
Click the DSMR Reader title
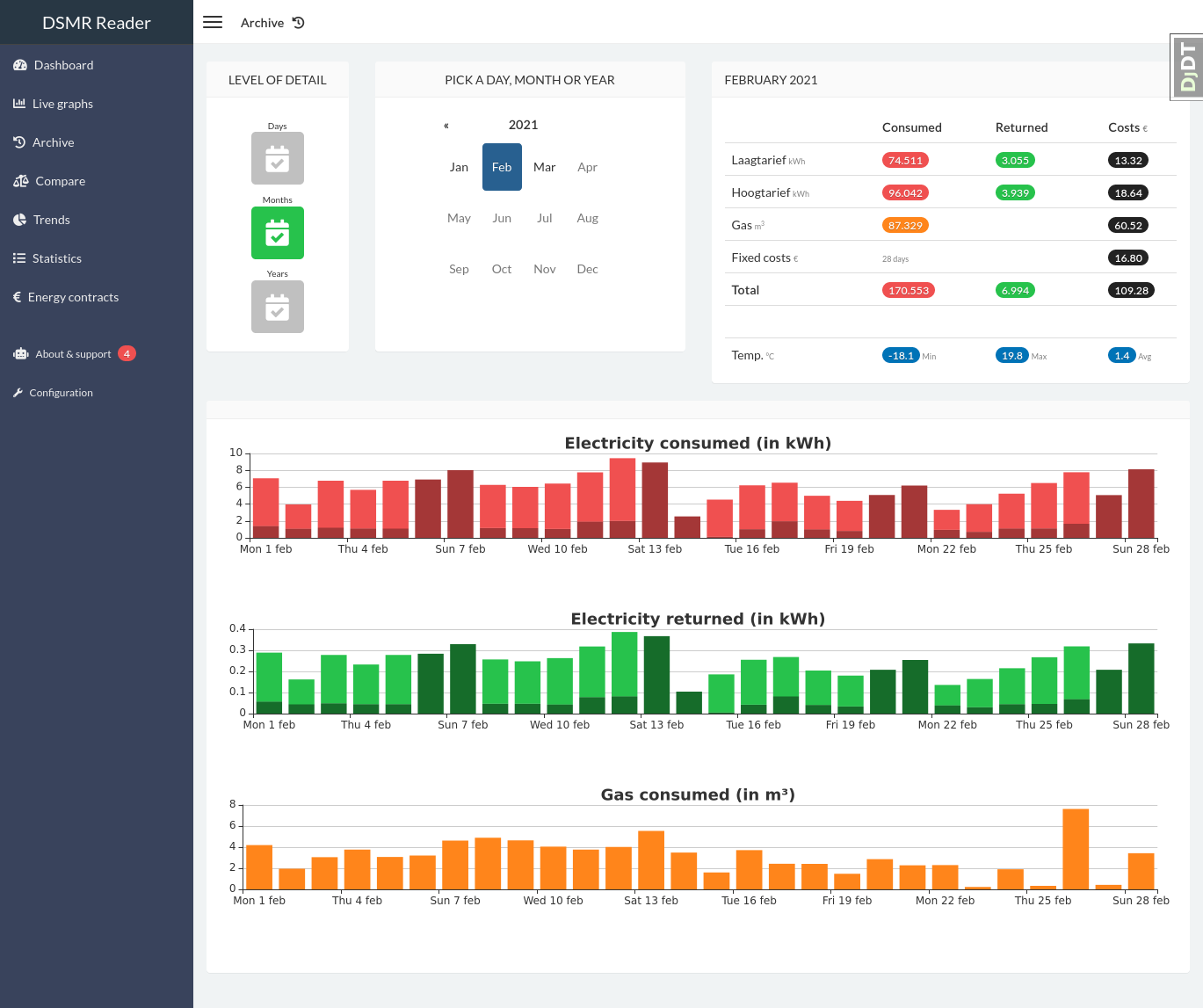click(97, 23)
